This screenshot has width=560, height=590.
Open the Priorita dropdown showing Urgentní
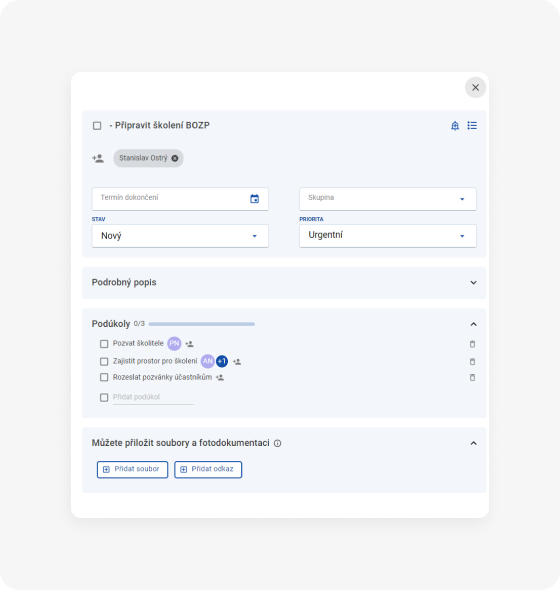pyautogui.click(x=388, y=236)
